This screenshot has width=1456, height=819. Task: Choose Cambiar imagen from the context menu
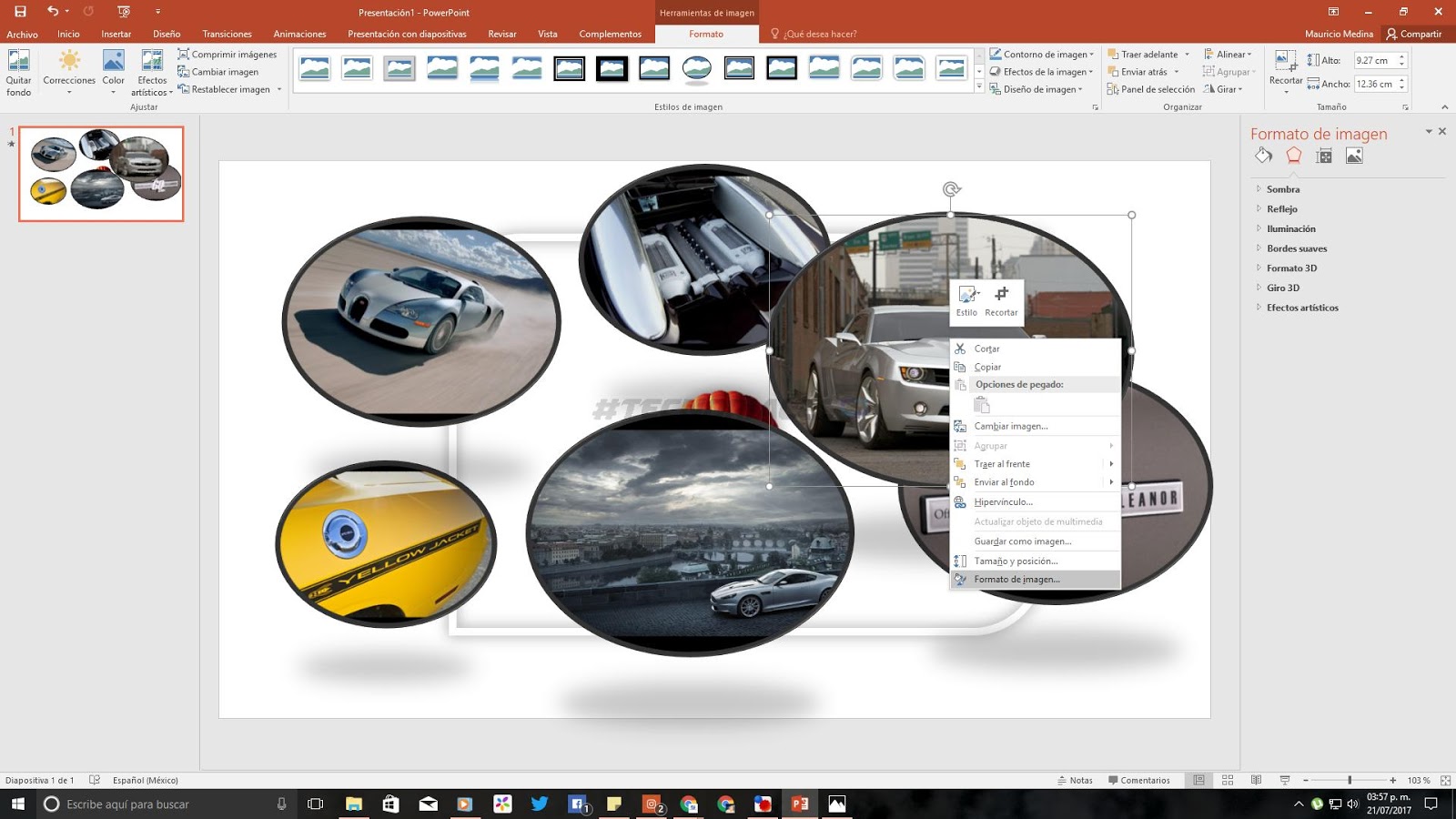[x=1010, y=425]
